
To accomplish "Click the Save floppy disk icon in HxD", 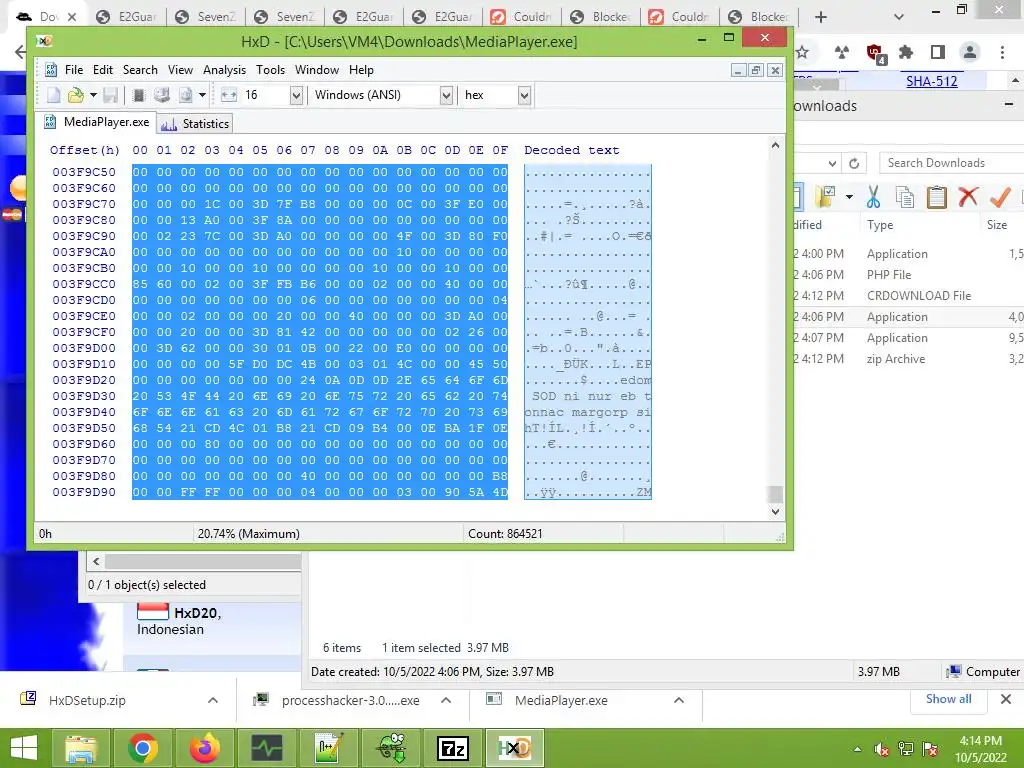I will pyautogui.click(x=110, y=95).
